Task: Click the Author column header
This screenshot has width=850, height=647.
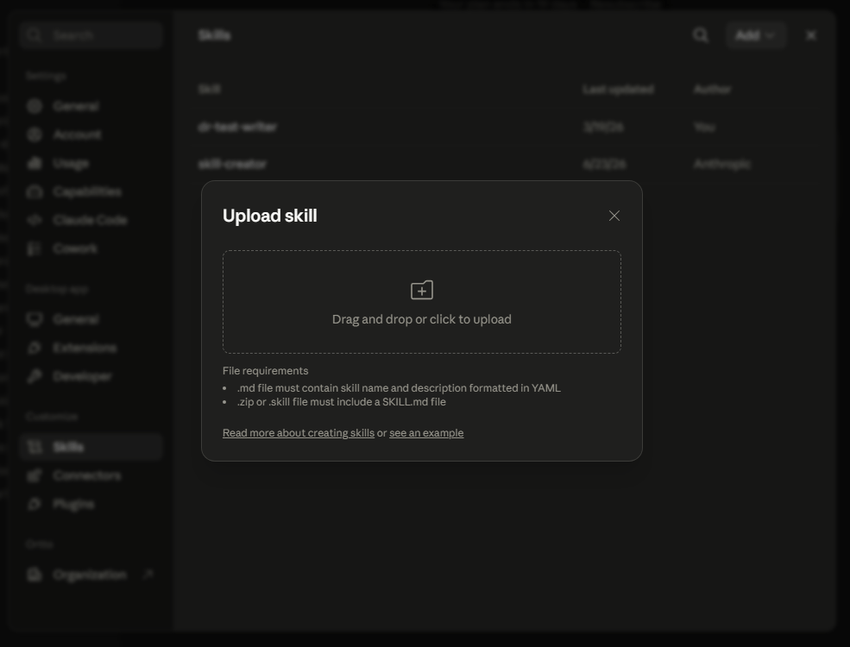Action: click(712, 89)
